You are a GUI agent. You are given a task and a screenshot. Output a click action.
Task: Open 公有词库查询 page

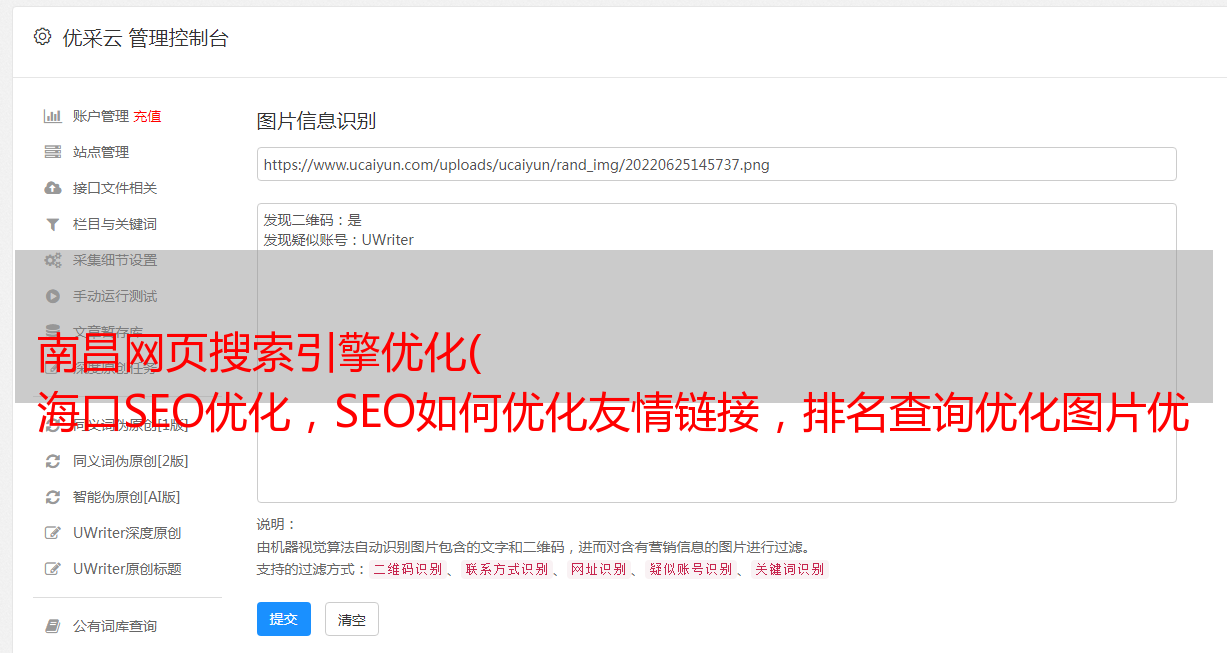pyautogui.click(x=115, y=626)
